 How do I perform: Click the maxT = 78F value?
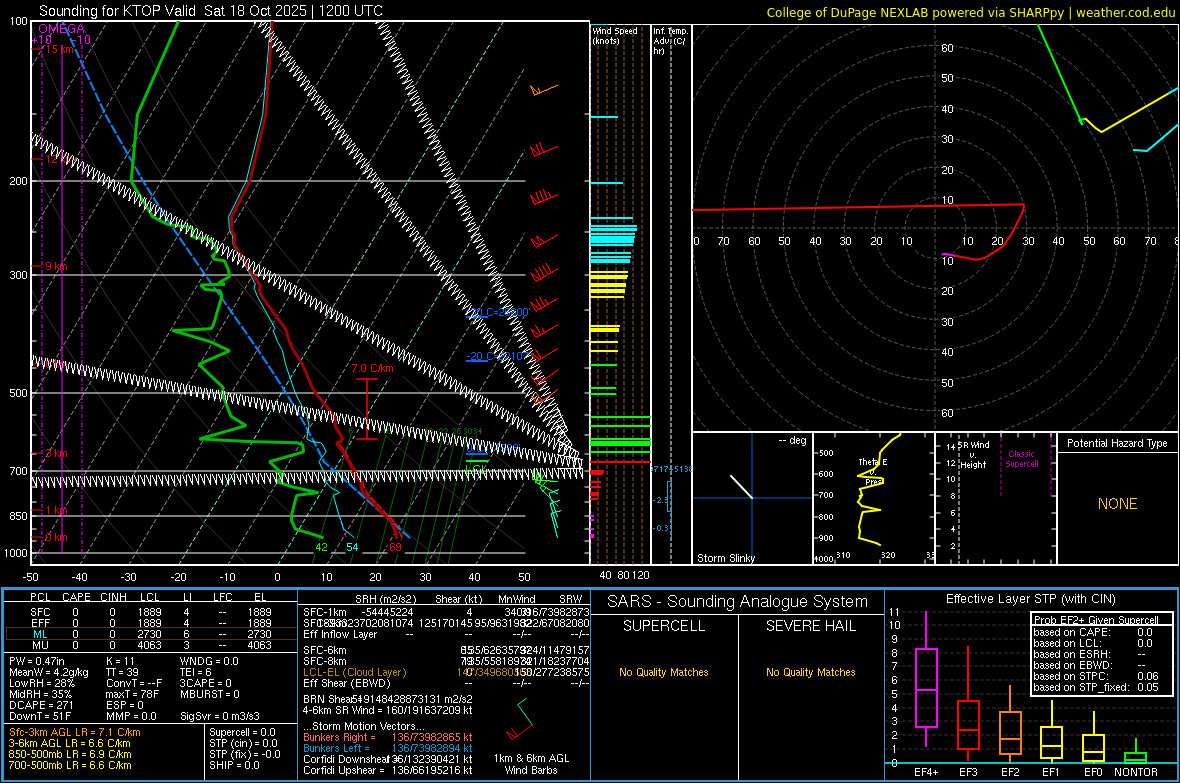click(x=132, y=694)
